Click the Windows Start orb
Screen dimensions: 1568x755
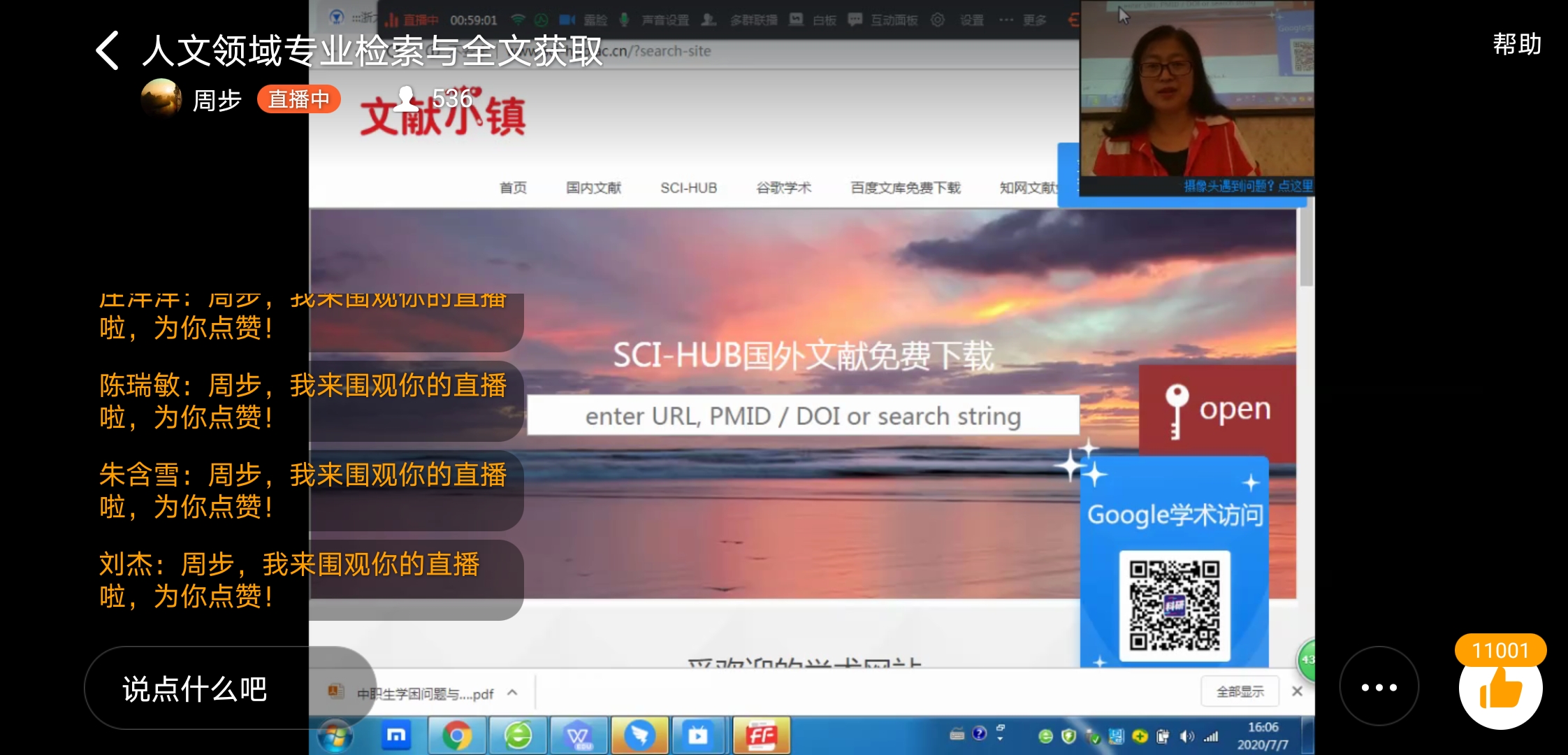click(x=335, y=737)
